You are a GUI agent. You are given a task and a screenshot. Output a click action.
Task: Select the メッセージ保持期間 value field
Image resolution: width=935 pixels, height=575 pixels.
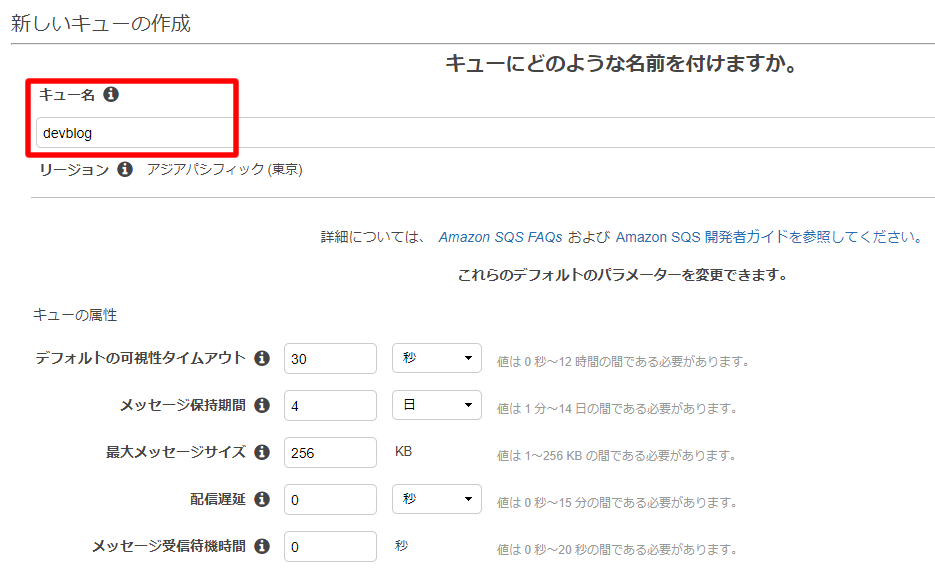(330, 405)
